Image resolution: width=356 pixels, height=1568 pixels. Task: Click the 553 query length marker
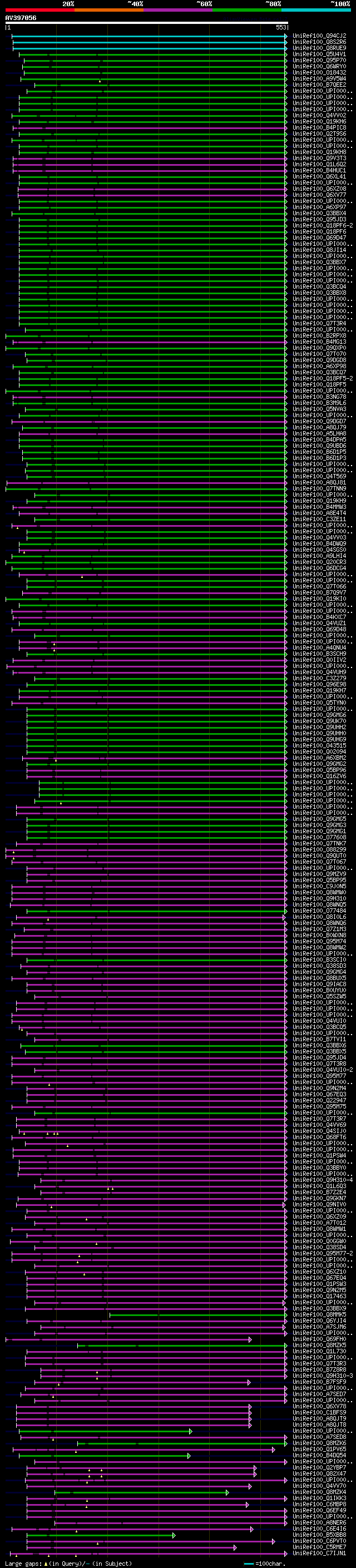[x=280, y=27]
